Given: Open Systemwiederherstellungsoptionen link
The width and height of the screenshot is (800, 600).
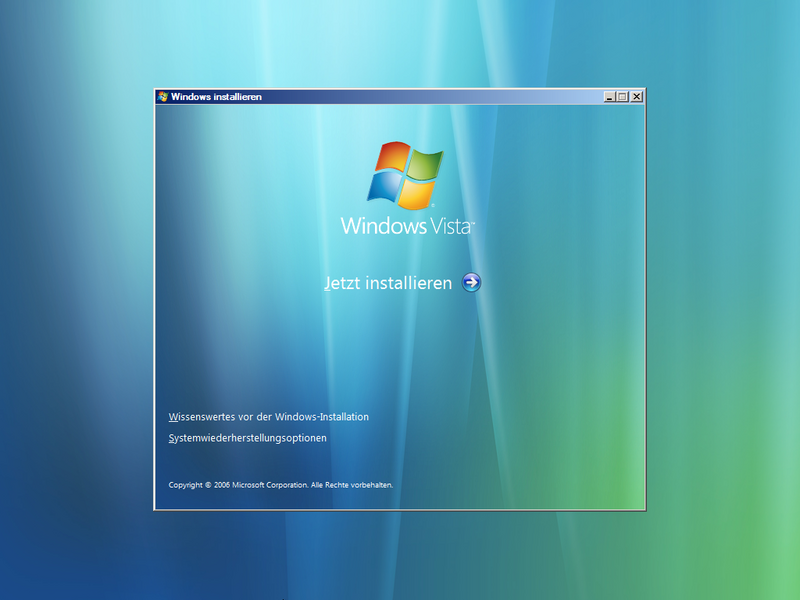Looking at the screenshot, I should coord(247,438).
